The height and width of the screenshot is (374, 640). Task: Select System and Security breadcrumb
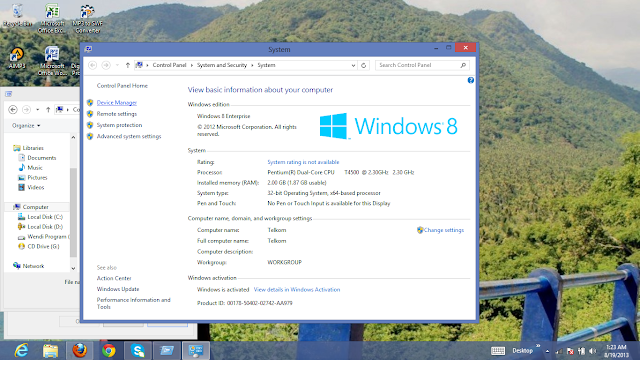[x=222, y=65]
